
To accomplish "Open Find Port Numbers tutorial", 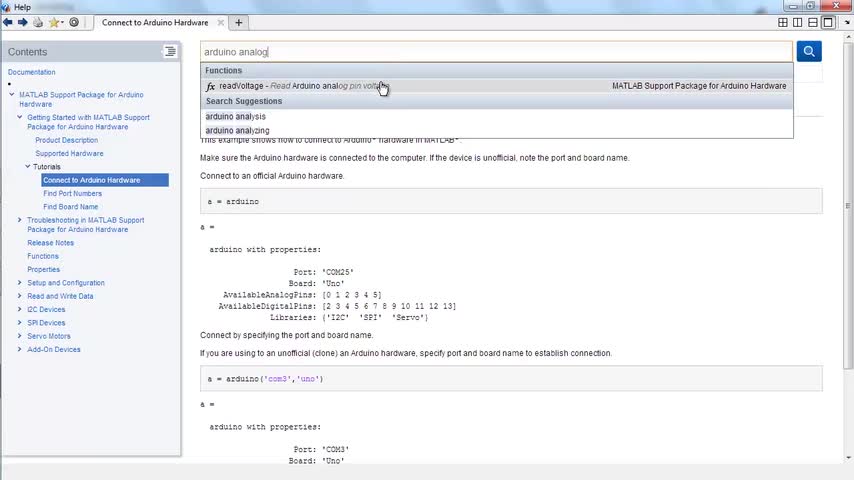I will 72,193.
